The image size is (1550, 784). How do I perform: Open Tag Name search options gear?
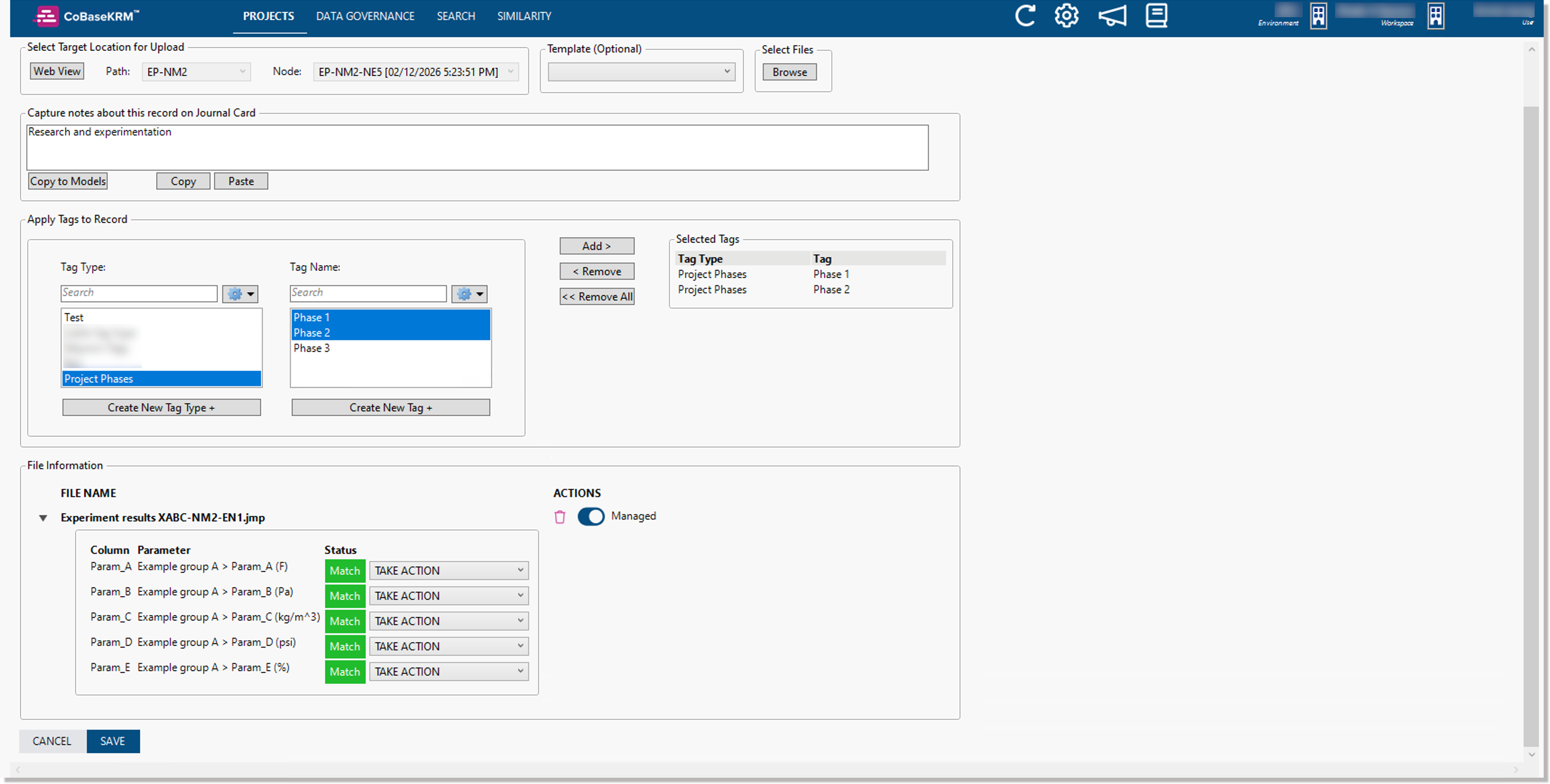(469, 293)
